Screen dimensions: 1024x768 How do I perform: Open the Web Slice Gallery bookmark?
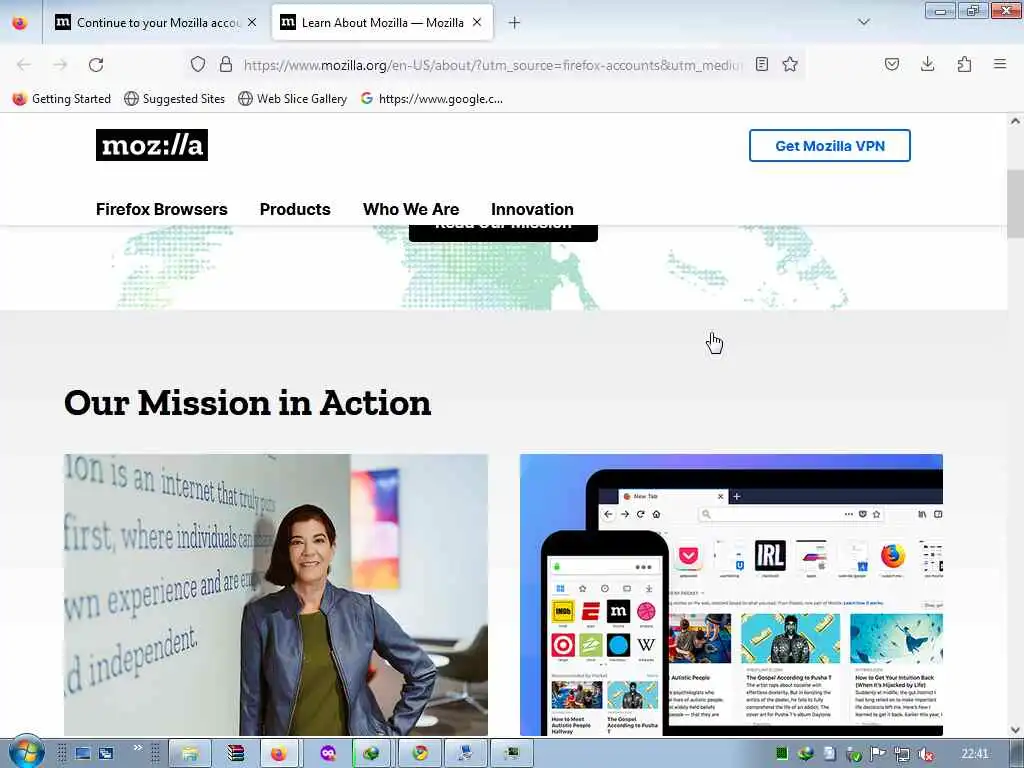point(293,99)
